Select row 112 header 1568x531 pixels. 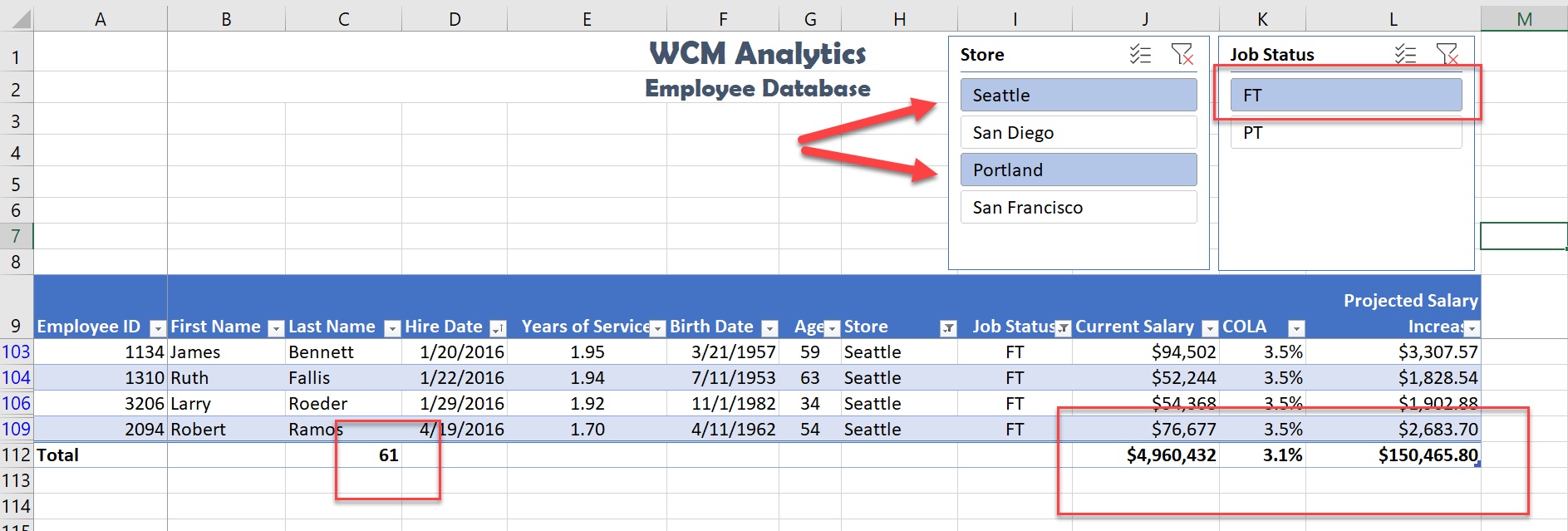point(16,455)
